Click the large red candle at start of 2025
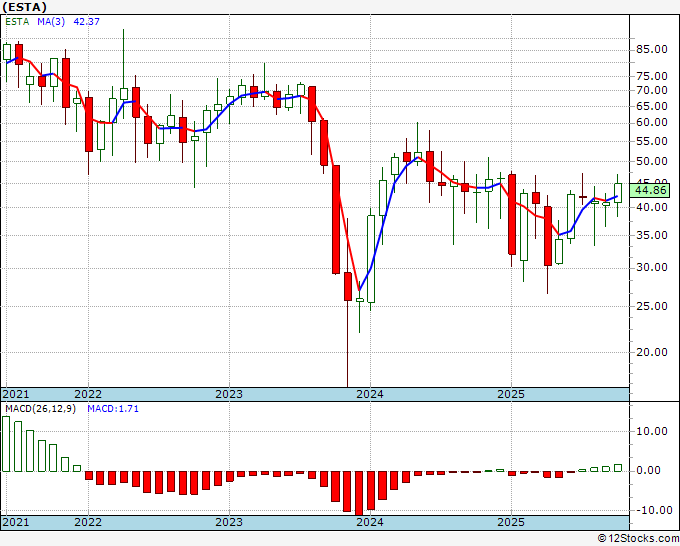 [512, 215]
